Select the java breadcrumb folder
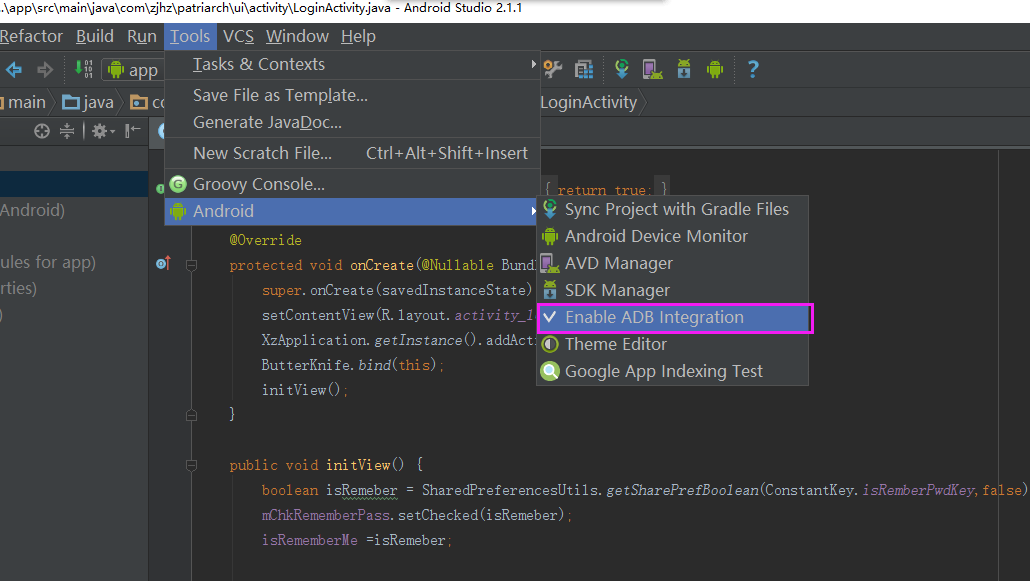Image resolution: width=1030 pixels, height=581 pixels. (88, 103)
